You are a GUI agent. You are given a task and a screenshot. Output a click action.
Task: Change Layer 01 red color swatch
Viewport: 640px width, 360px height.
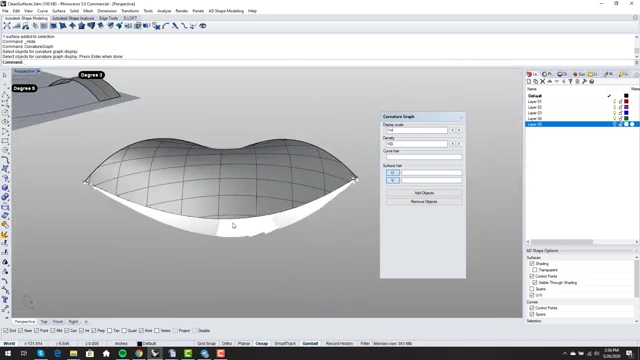pos(626,101)
